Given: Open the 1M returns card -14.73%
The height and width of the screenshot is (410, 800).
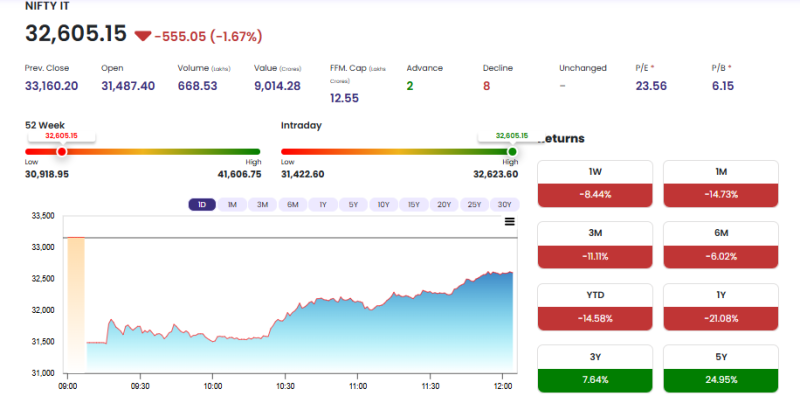Looking at the screenshot, I should 721,184.
